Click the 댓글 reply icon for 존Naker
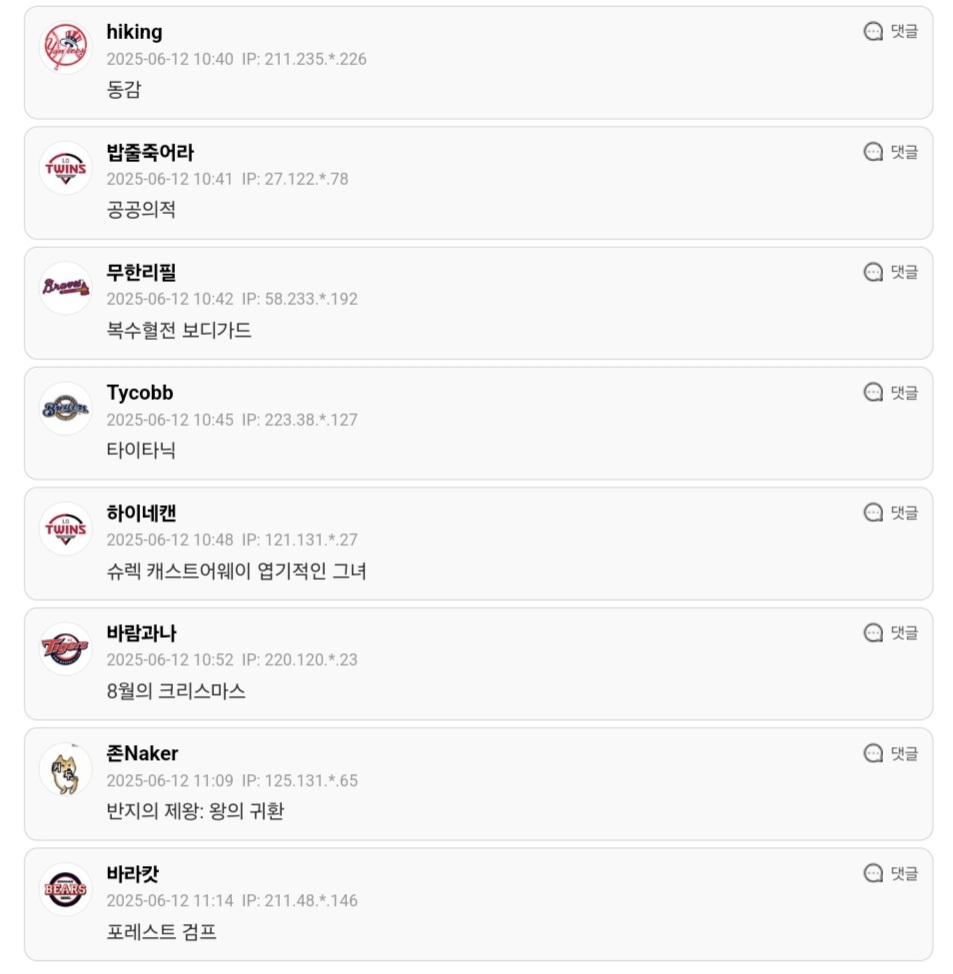Viewport: 953px width, 974px height. (x=873, y=753)
